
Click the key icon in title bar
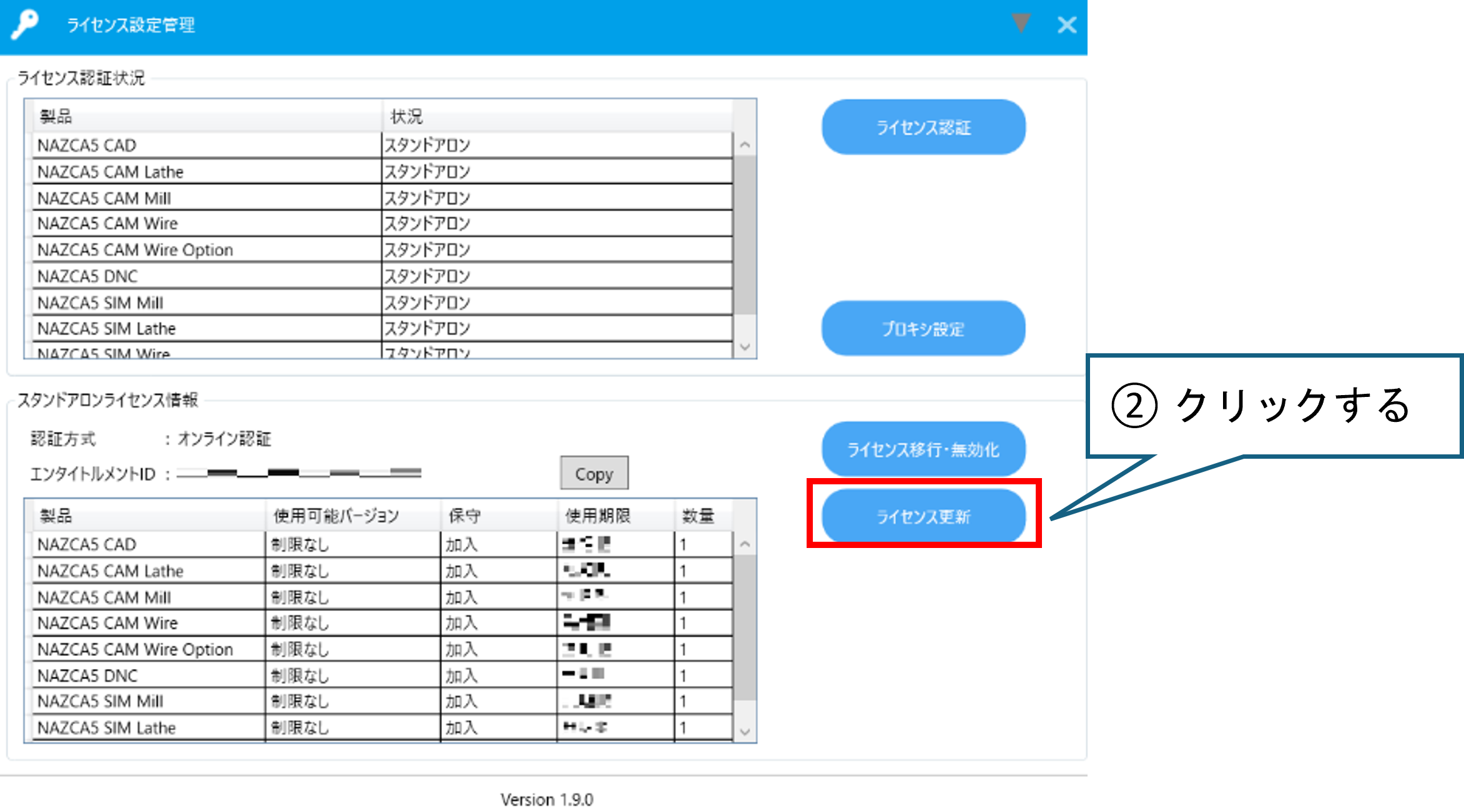click(x=26, y=25)
